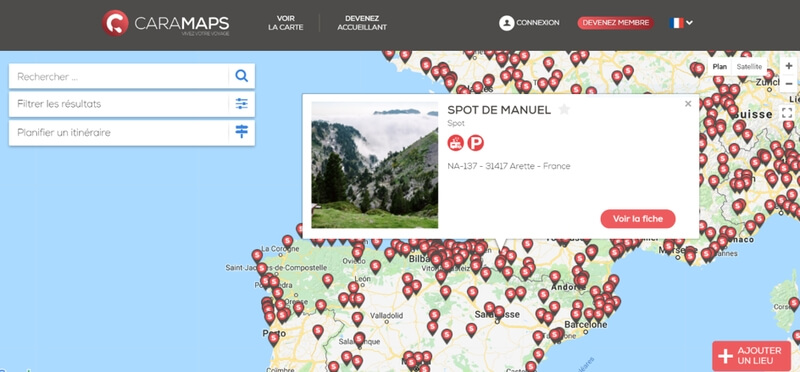The height and width of the screenshot is (372, 800).
Task: Zoom in the map with plus
Action: click(x=789, y=66)
